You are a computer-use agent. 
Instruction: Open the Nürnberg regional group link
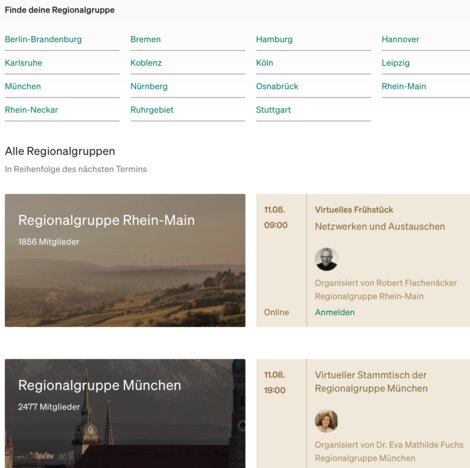149,86
